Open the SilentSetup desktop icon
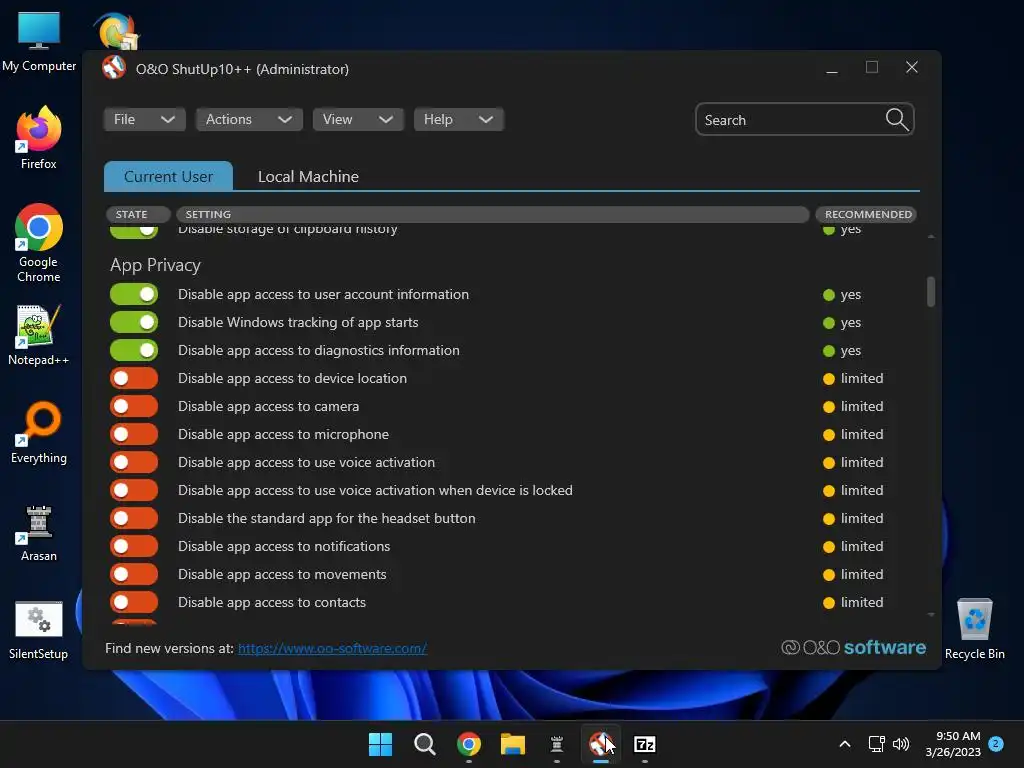This screenshot has height=768, width=1024. [x=39, y=631]
